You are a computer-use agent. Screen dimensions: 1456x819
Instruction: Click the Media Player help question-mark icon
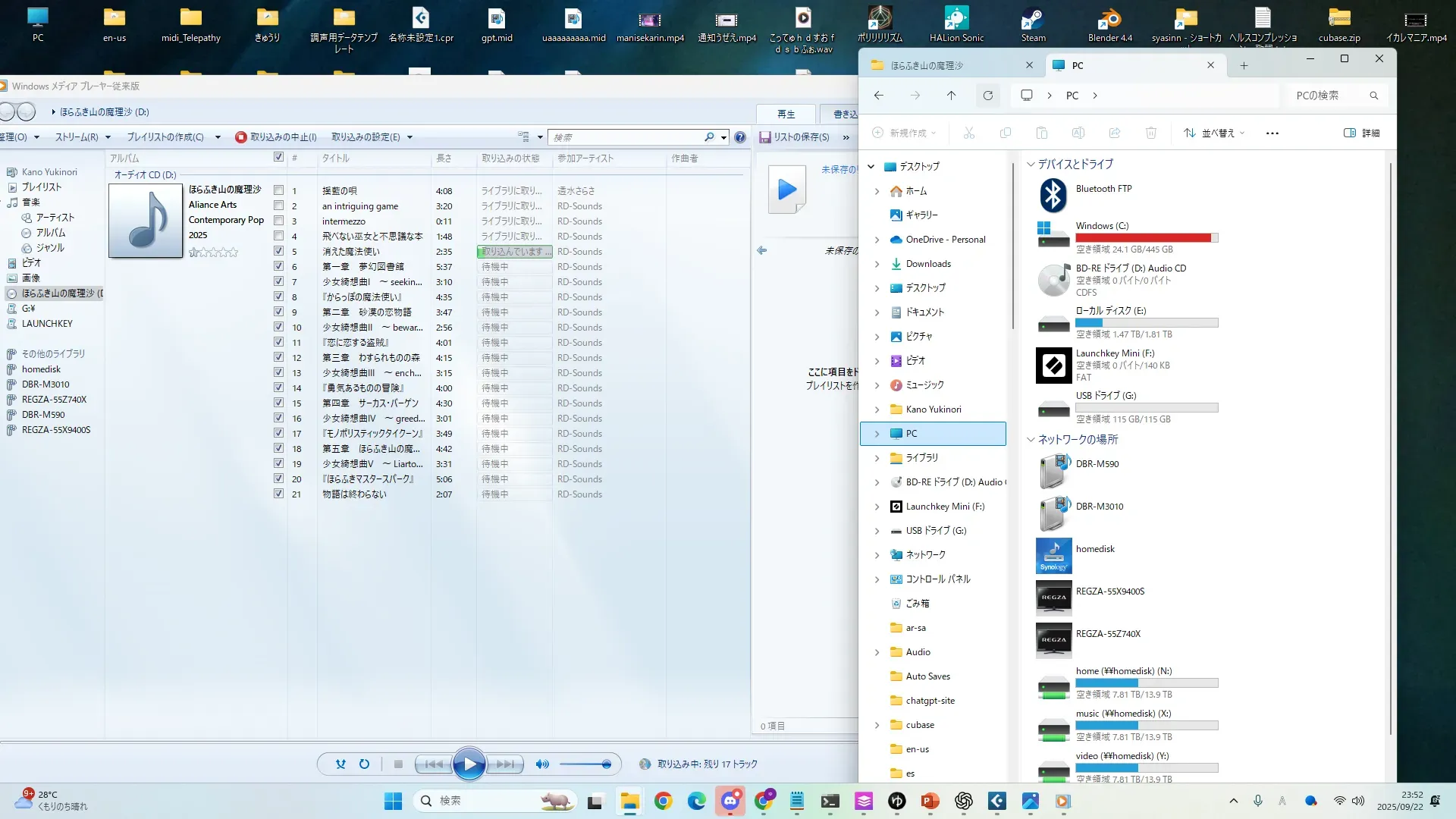click(740, 137)
